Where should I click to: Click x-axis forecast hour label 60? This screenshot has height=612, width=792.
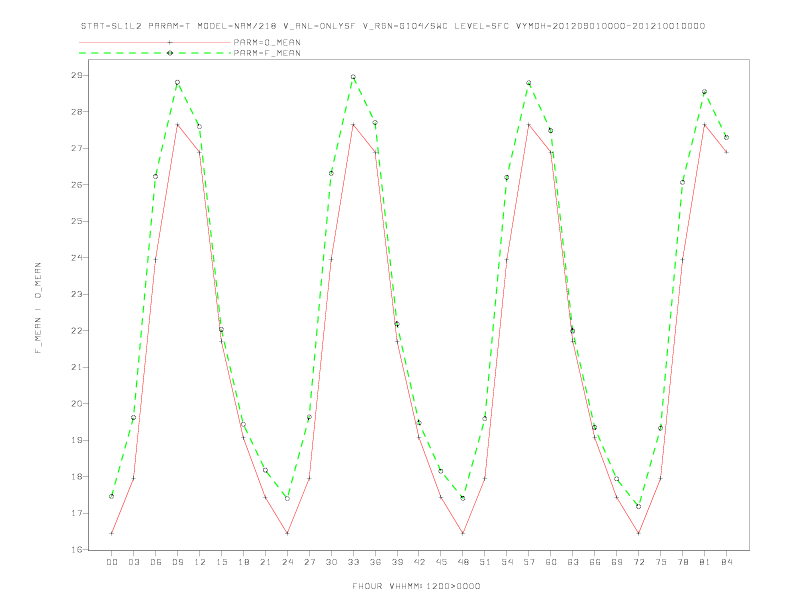coord(551,562)
